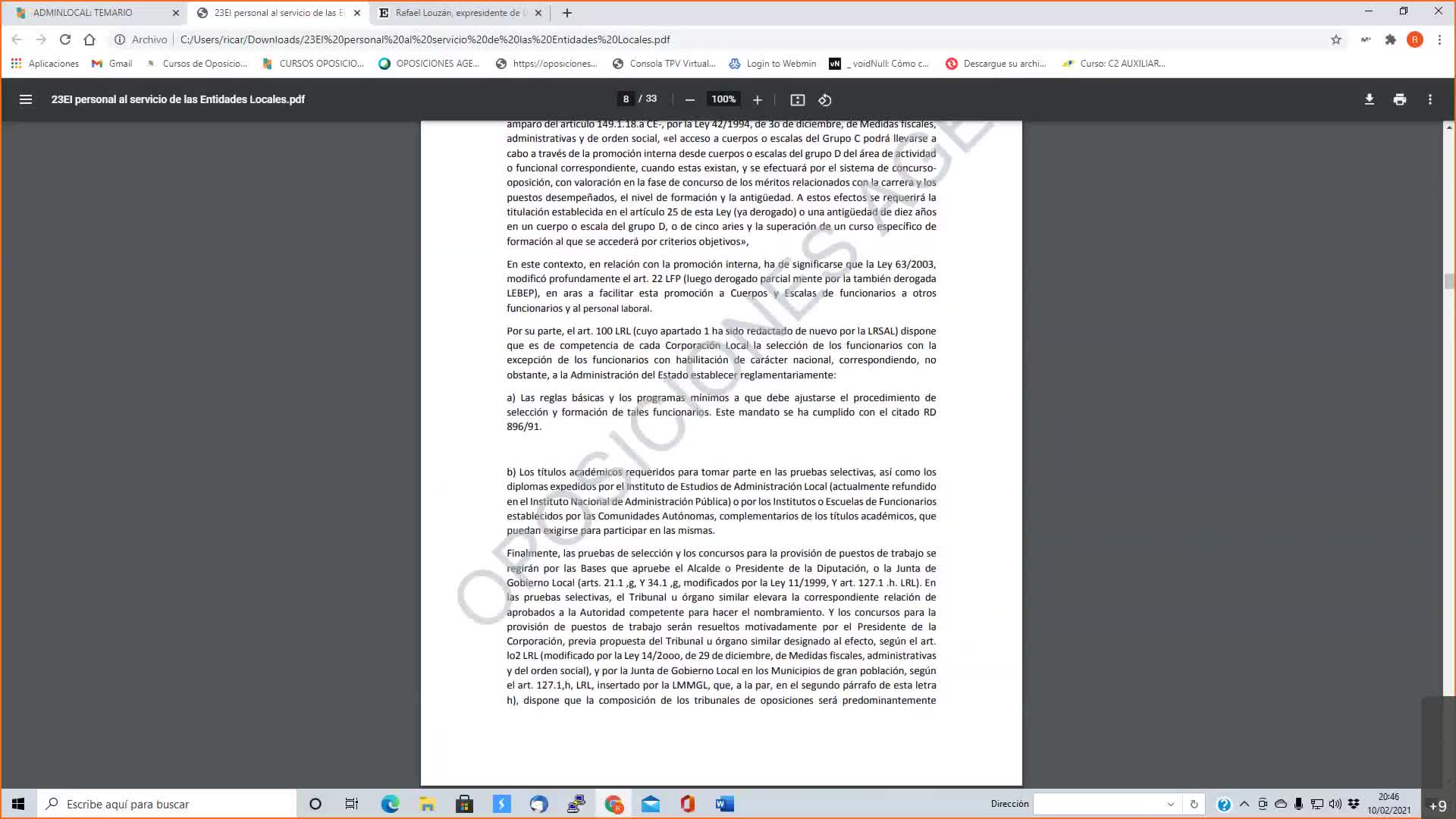Open the blue Help tray icon
The image size is (1456, 819).
point(1224,805)
